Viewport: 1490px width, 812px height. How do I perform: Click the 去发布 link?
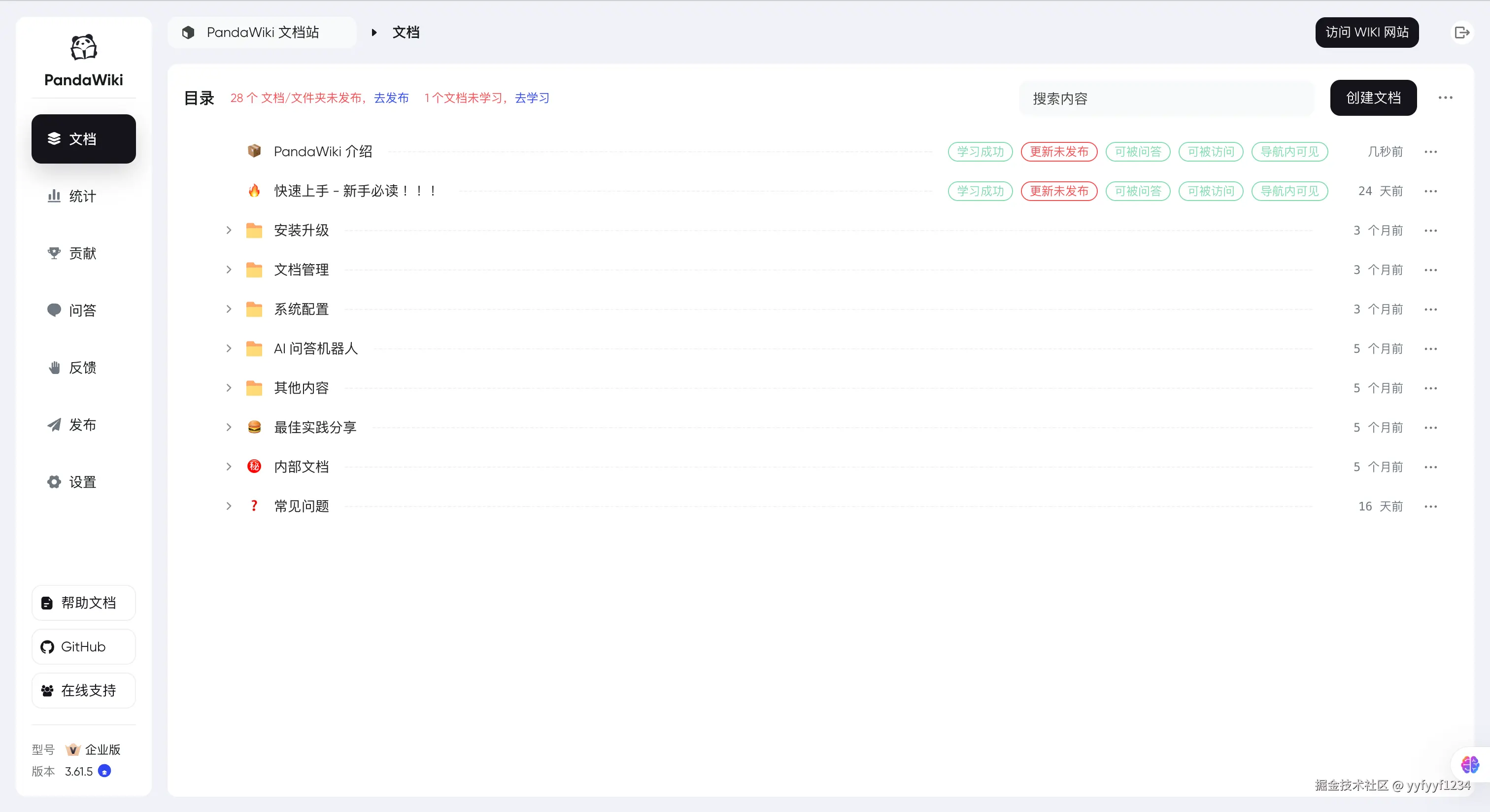point(391,98)
